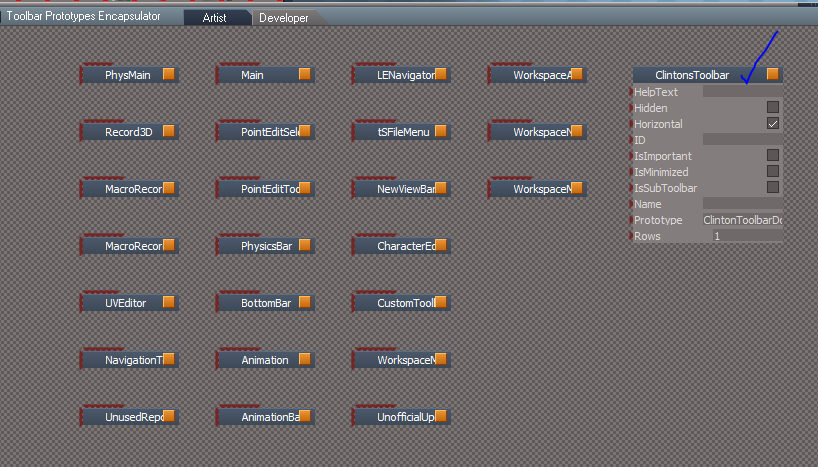Select the Record3D node title
The width and height of the screenshot is (818, 467).
[129, 132]
